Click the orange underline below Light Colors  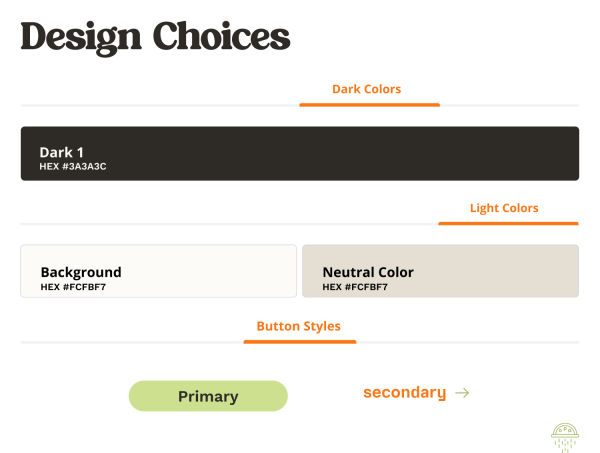tap(508, 223)
